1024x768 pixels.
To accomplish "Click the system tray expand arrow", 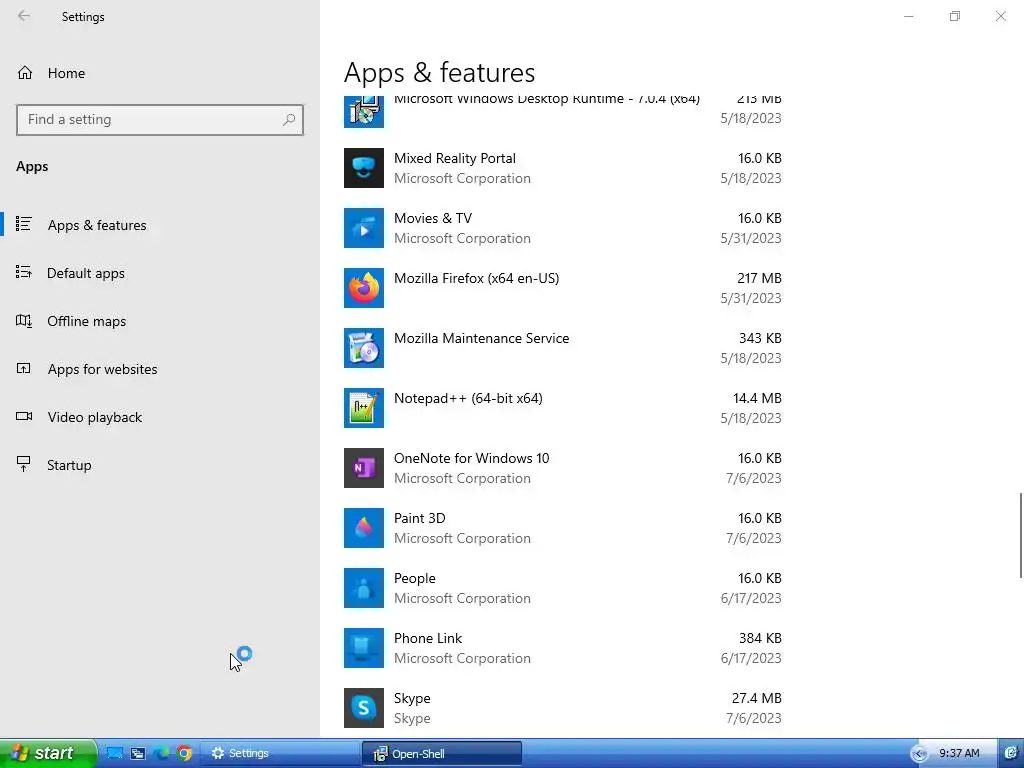I will click(919, 754).
